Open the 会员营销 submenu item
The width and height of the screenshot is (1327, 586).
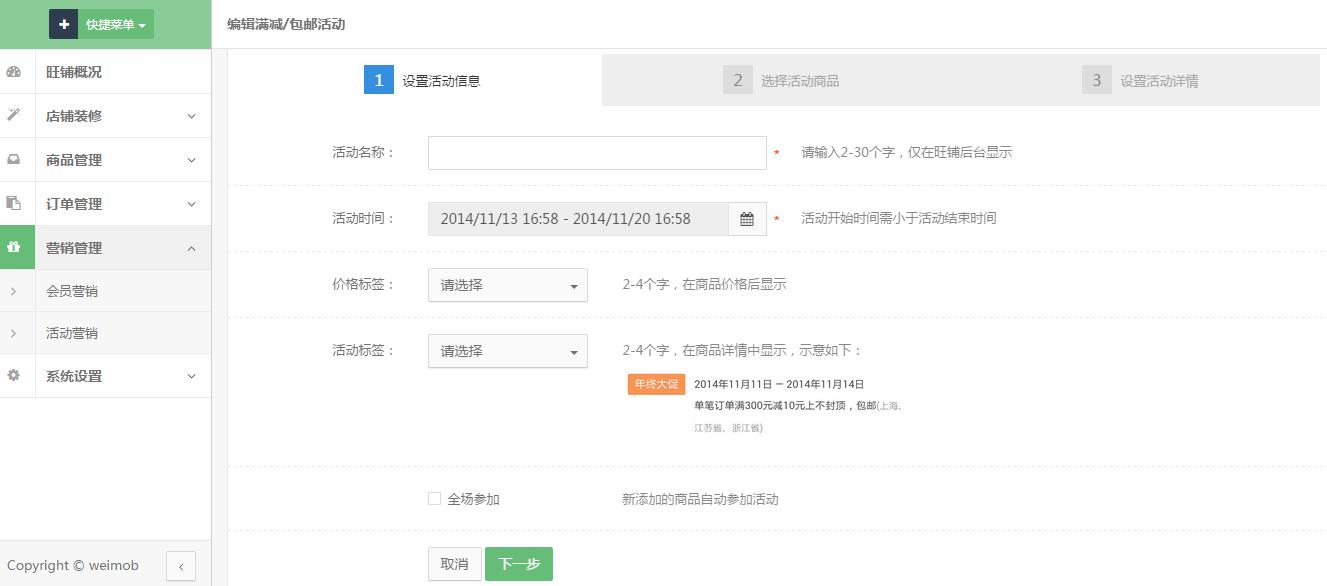[x=72, y=291]
